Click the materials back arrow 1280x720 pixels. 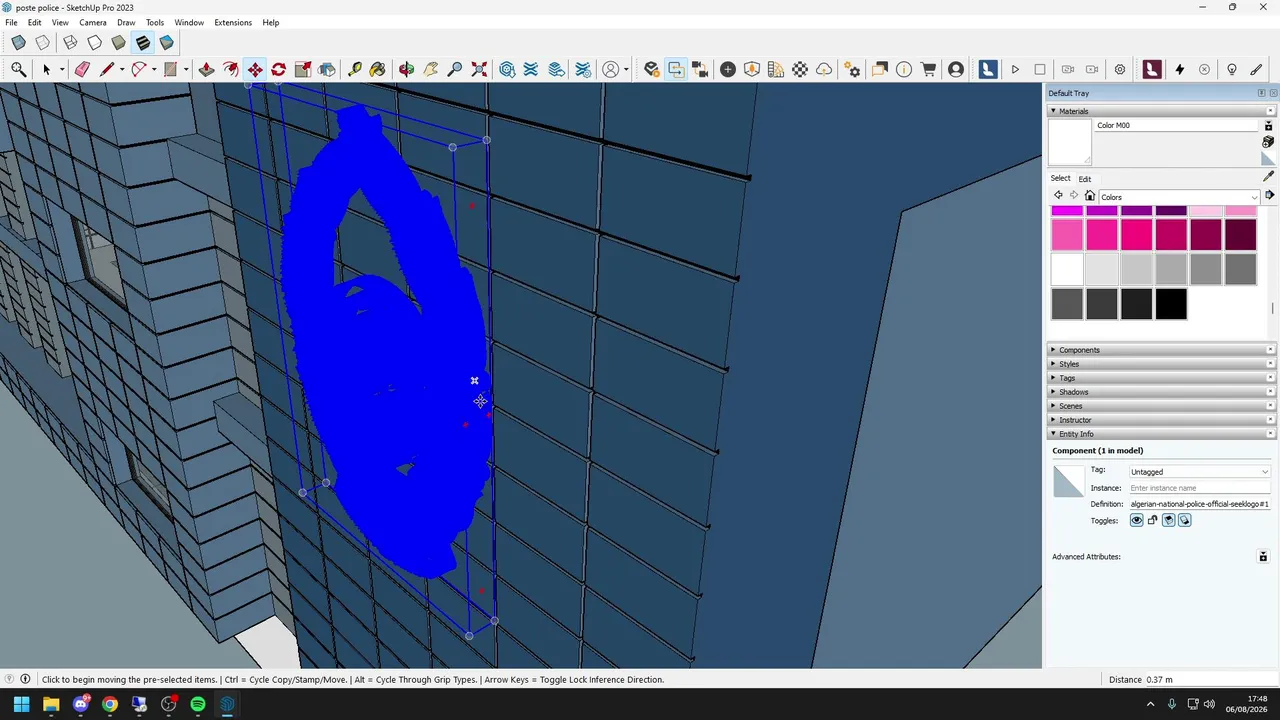tap(1058, 196)
